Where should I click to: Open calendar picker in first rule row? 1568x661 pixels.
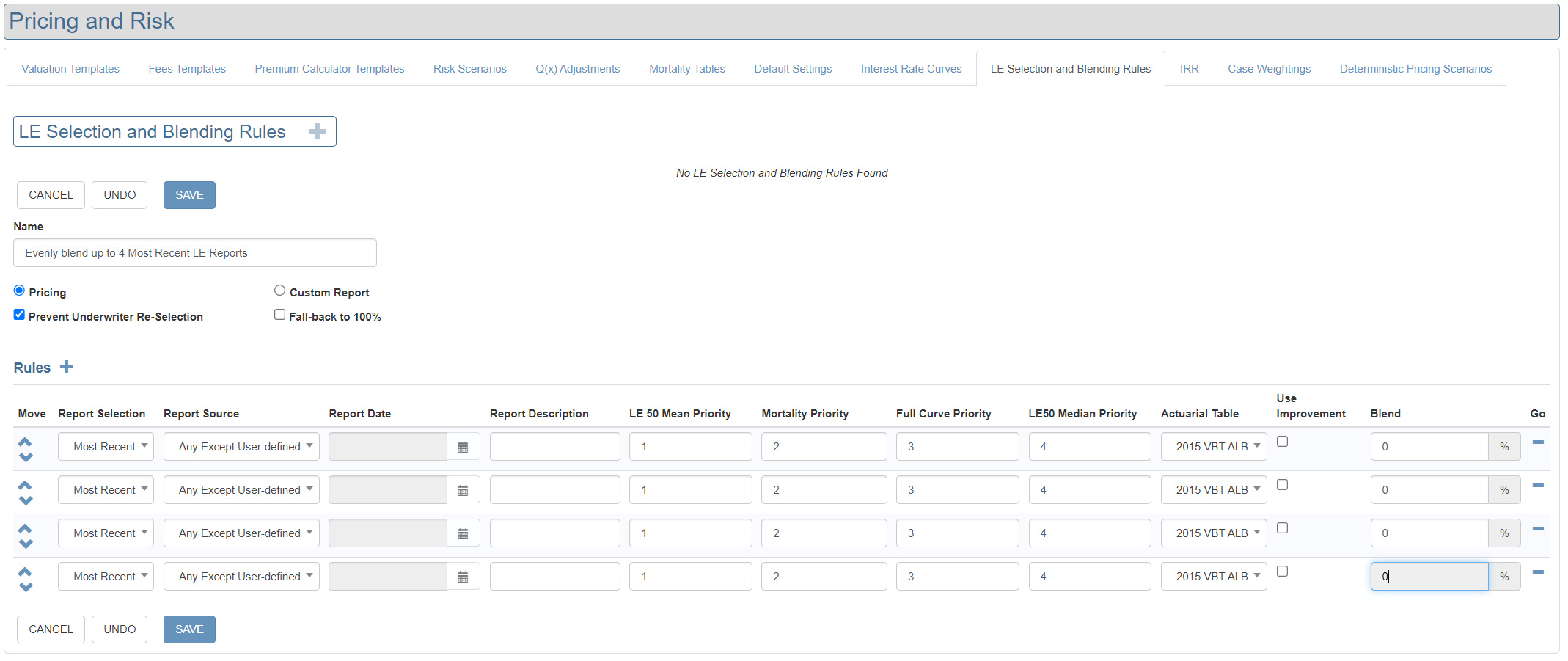tap(463, 447)
